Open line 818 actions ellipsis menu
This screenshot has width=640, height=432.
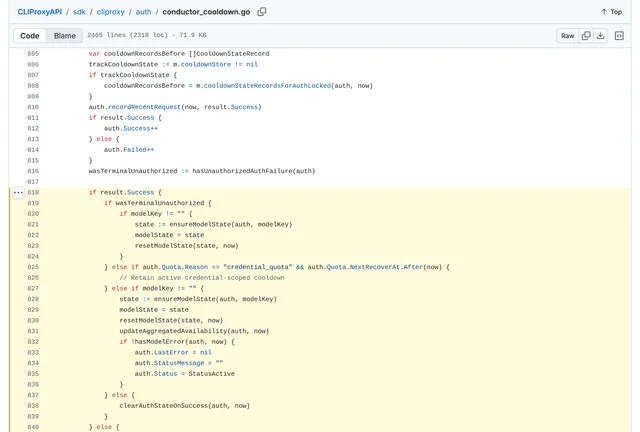[x=18, y=192]
